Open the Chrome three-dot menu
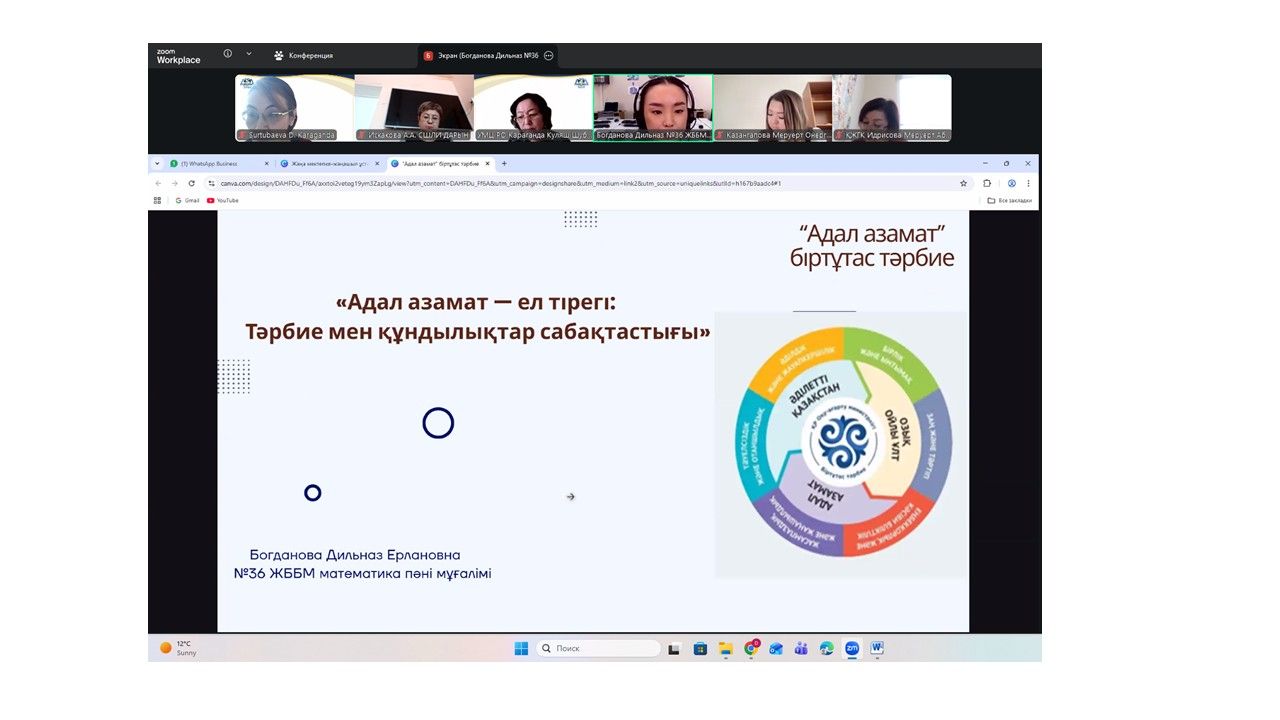This screenshot has height=720, width=1280. click(x=1028, y=184)
